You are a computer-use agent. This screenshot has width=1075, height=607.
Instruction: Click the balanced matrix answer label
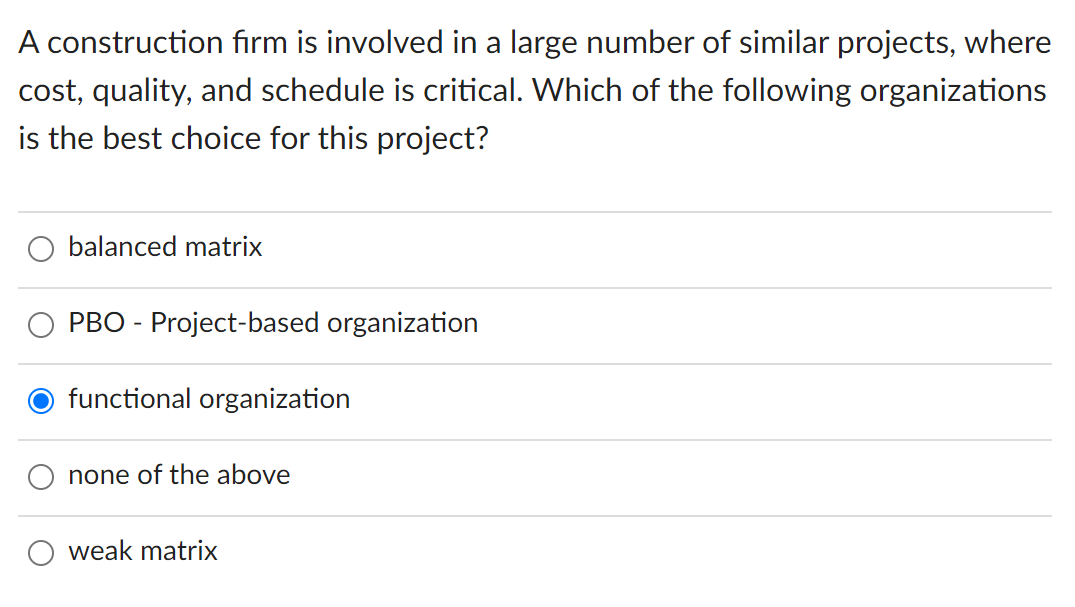tap(164, 248)
